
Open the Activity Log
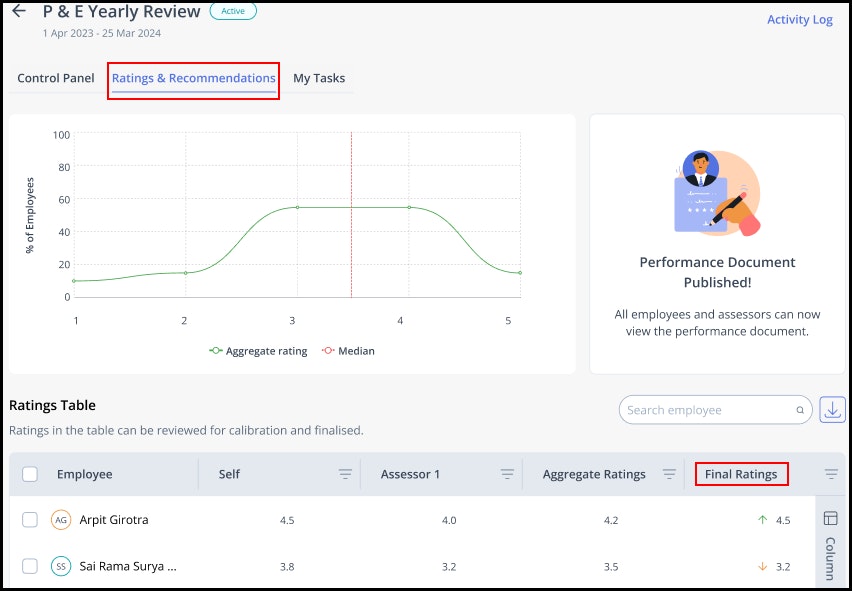[x=799, y=19]
